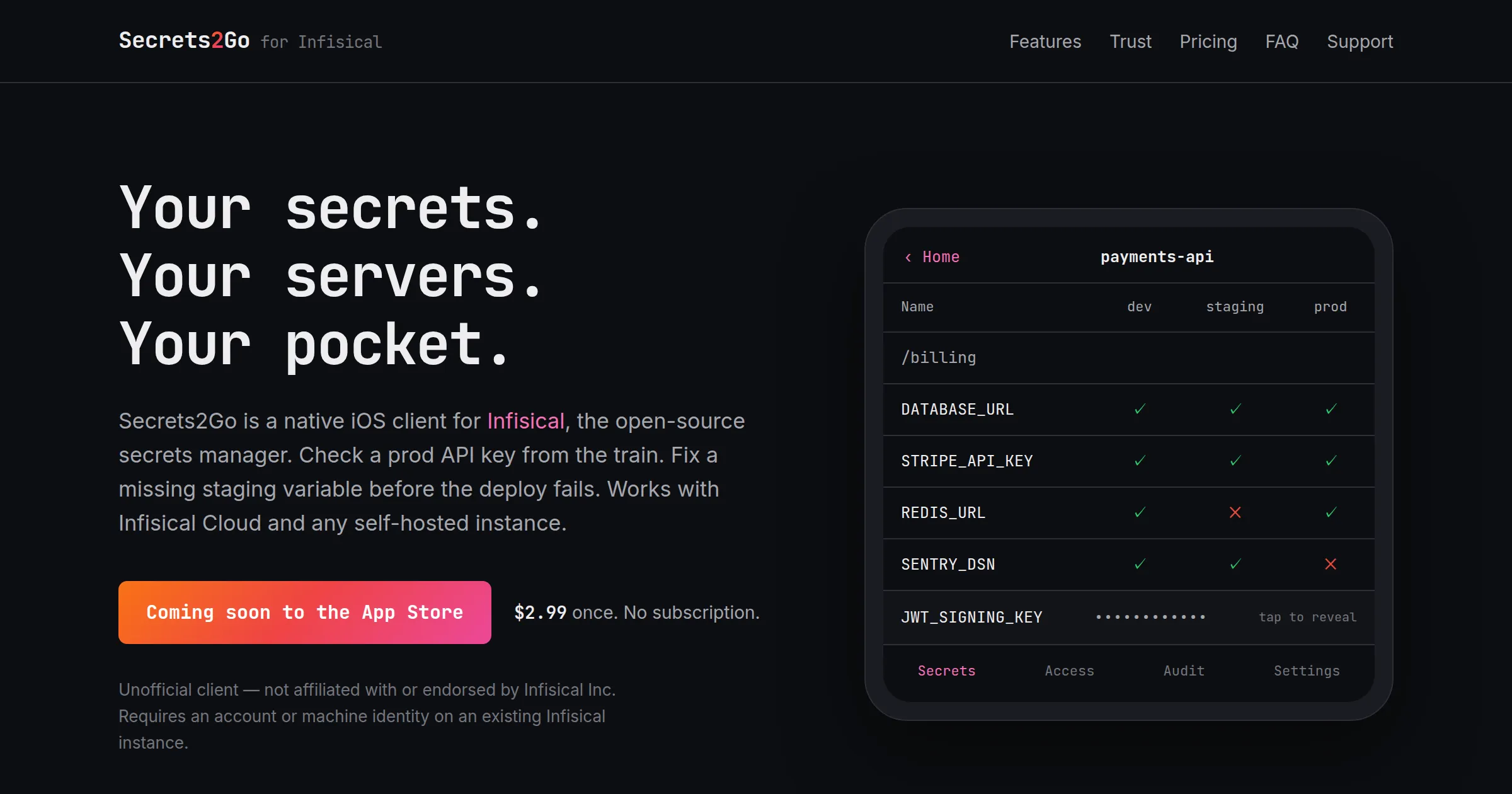Image resolution: width=1512 pixels, height=794 pixels.
Task: Click Coming soon to the App Store button
Action: (305, 612)
